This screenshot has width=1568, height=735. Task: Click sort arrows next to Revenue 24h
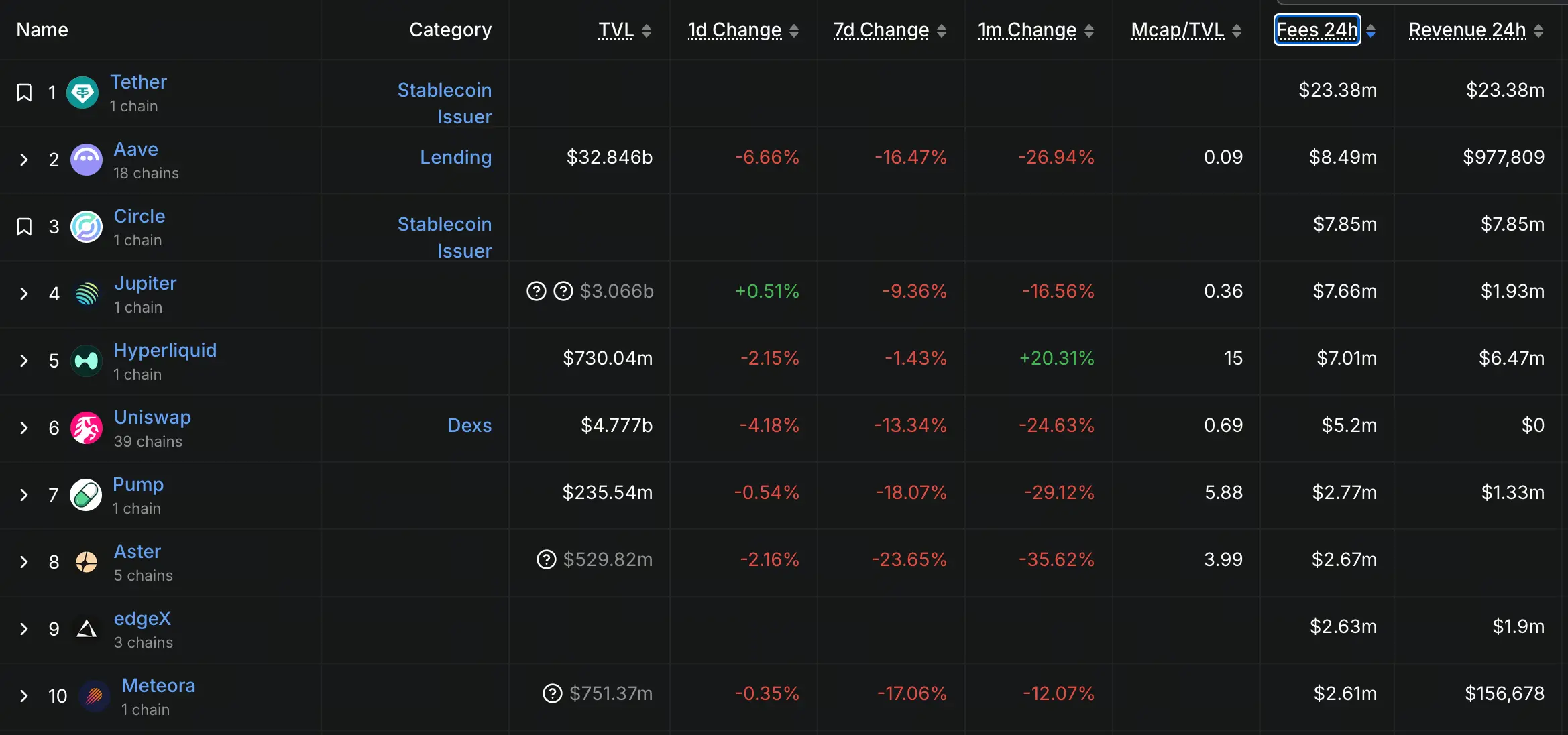1538,31
